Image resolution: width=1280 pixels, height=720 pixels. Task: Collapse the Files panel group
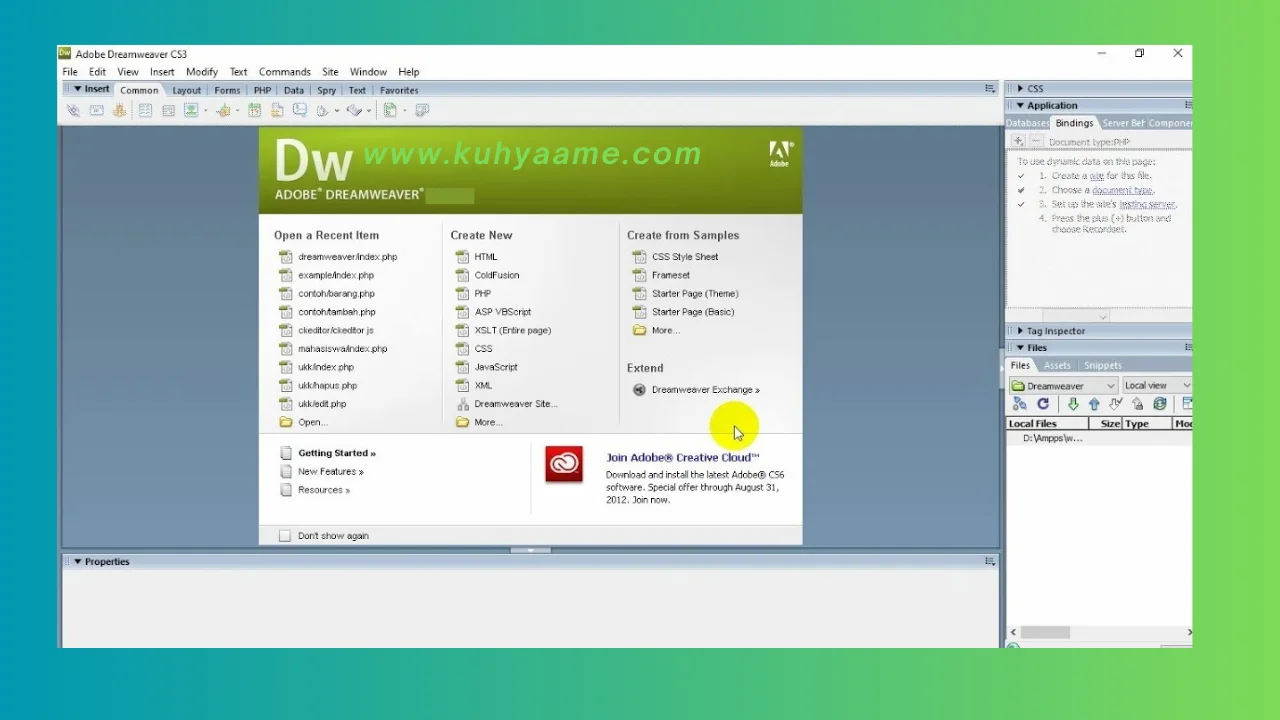(1020, 348)
